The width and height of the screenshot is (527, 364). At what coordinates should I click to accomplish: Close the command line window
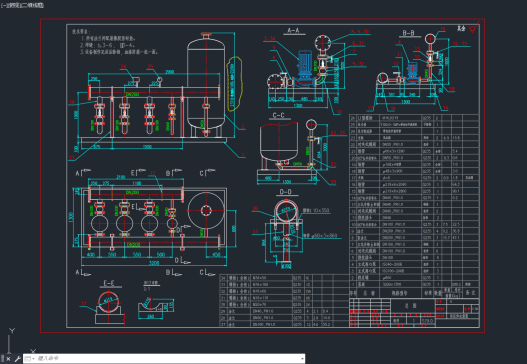tap(8, 359)
